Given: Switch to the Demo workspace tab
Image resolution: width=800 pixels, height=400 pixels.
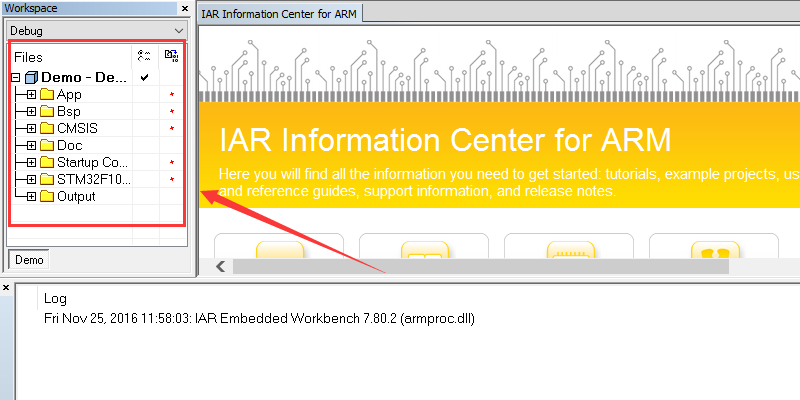Looking at the screenshot, I should tap(29, 260).
